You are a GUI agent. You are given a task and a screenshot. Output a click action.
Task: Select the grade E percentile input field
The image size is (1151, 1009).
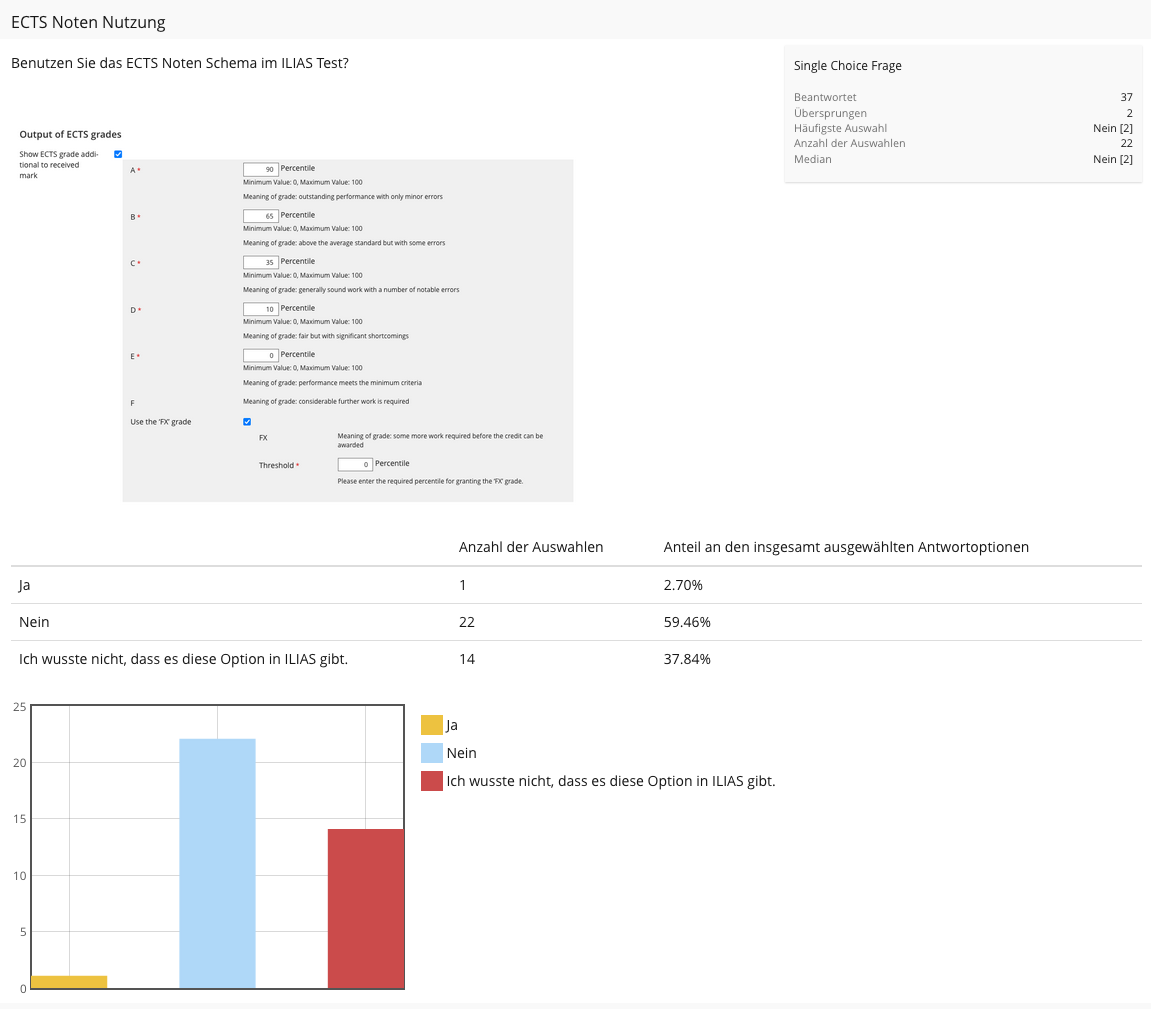click(260, 355)
